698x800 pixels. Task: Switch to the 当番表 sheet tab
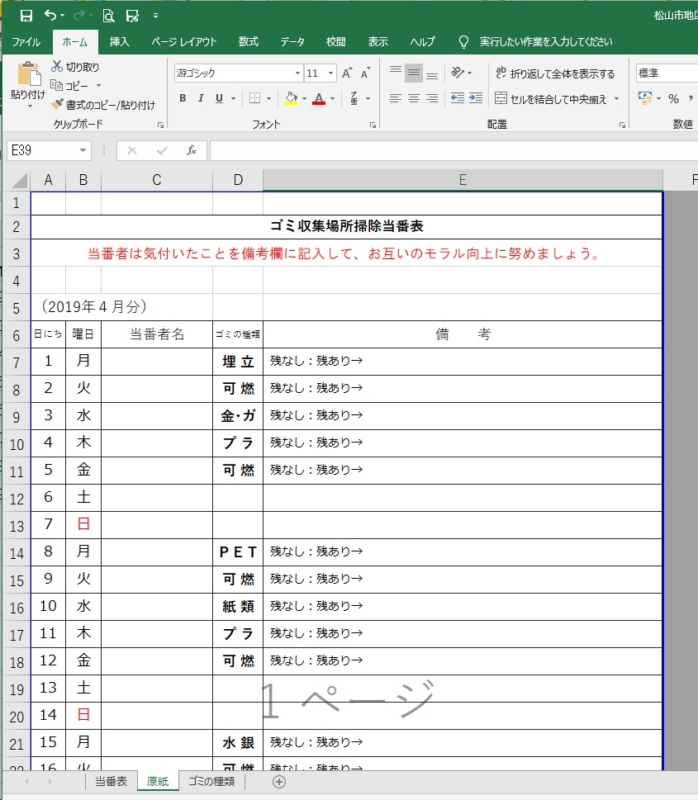pos(110,781)
